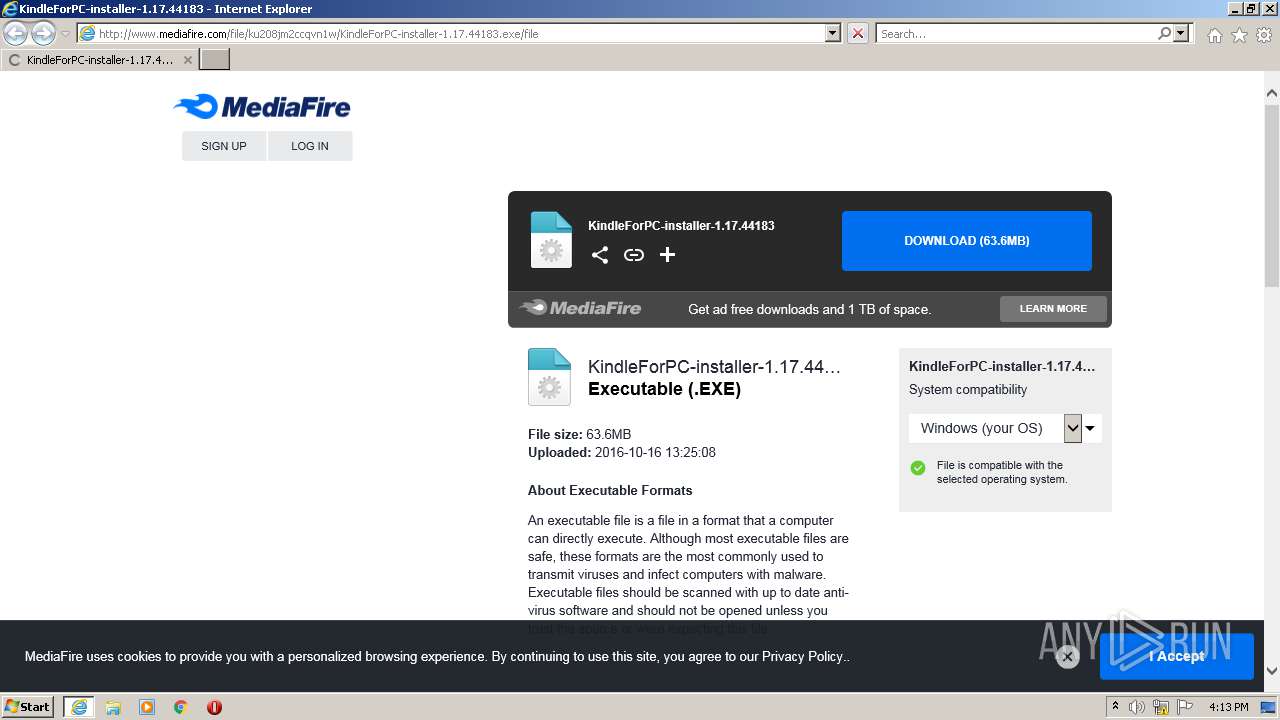
Task: Click the browser Back arrow button
Action: click(x=15, y=34)
